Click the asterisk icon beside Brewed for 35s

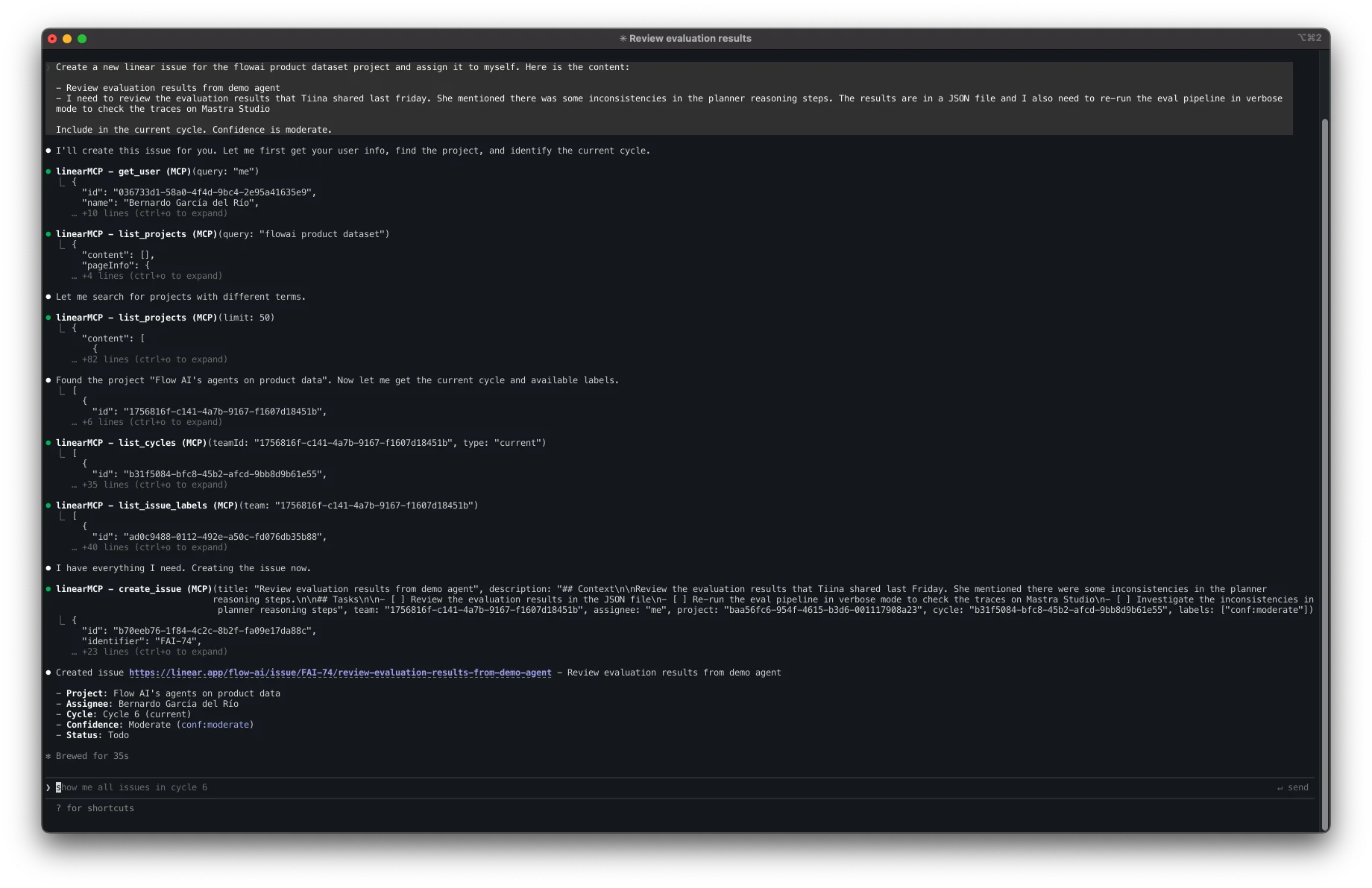(48, 756)
